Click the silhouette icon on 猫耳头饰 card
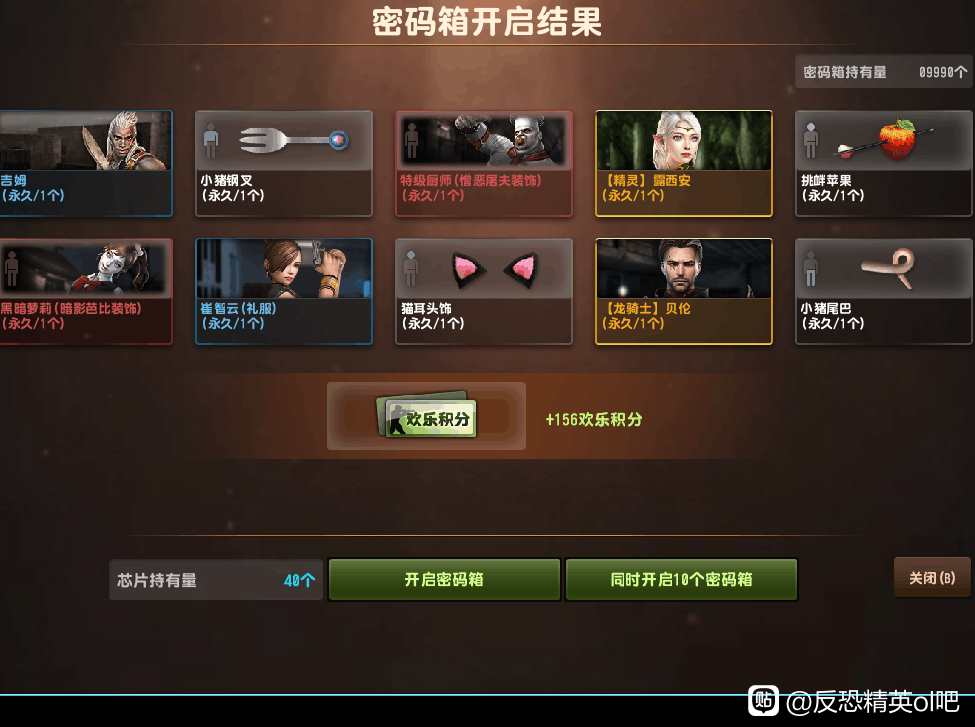975x727 pixels. (x=411, y=269)
